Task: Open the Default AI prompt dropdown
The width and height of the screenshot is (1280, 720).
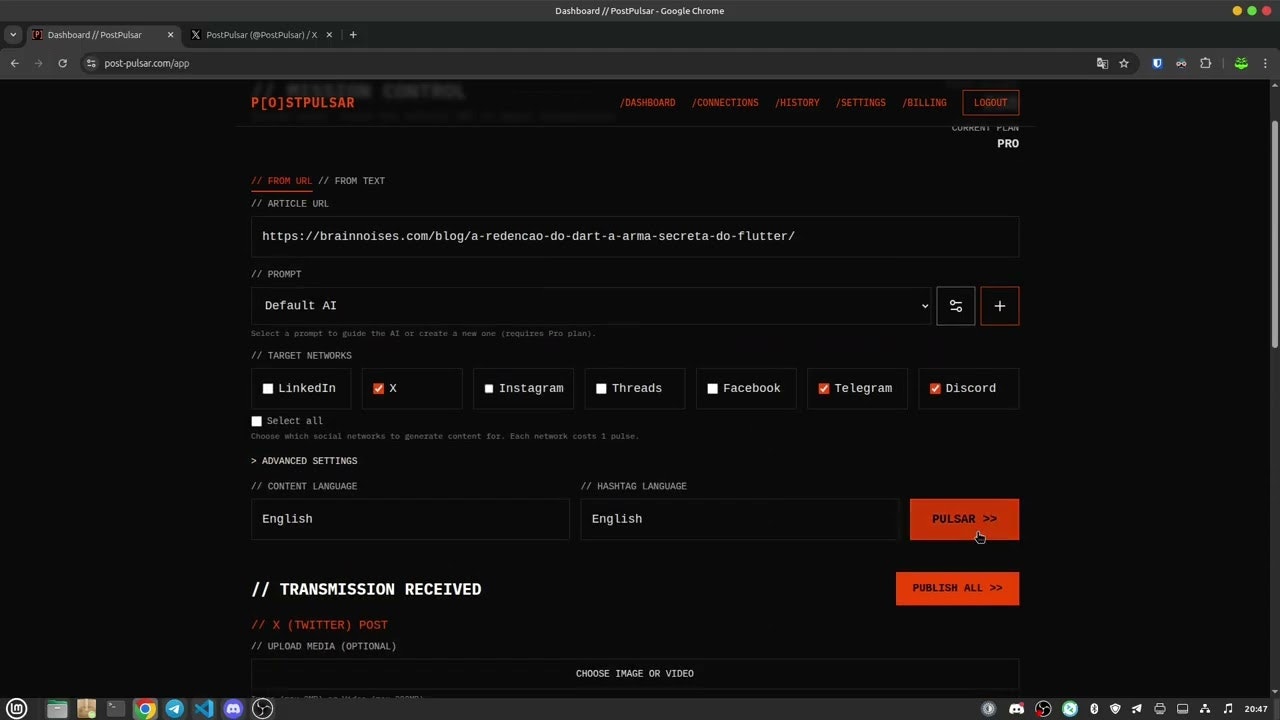Action: click(591, 306)
